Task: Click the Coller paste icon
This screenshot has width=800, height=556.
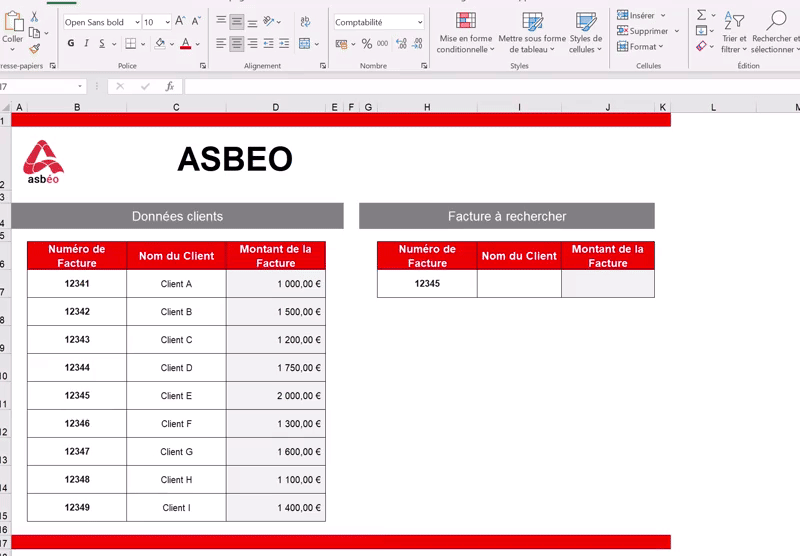Action: [13, 21]
